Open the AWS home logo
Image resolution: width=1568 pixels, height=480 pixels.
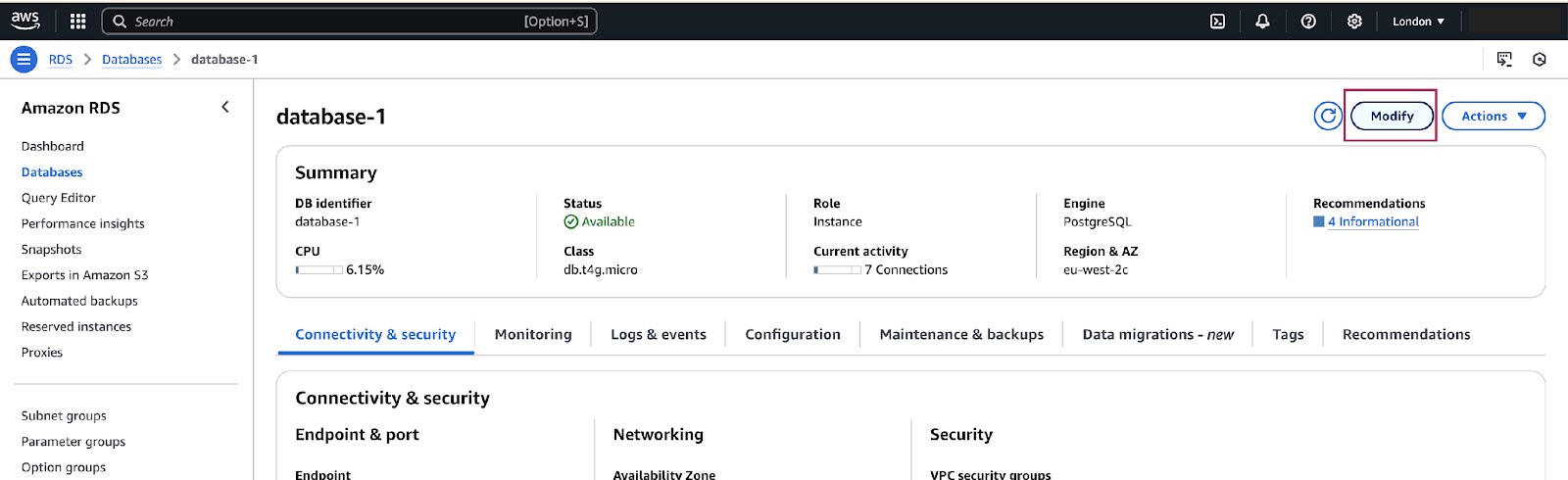pyautogui.click(x=25, y=21)
